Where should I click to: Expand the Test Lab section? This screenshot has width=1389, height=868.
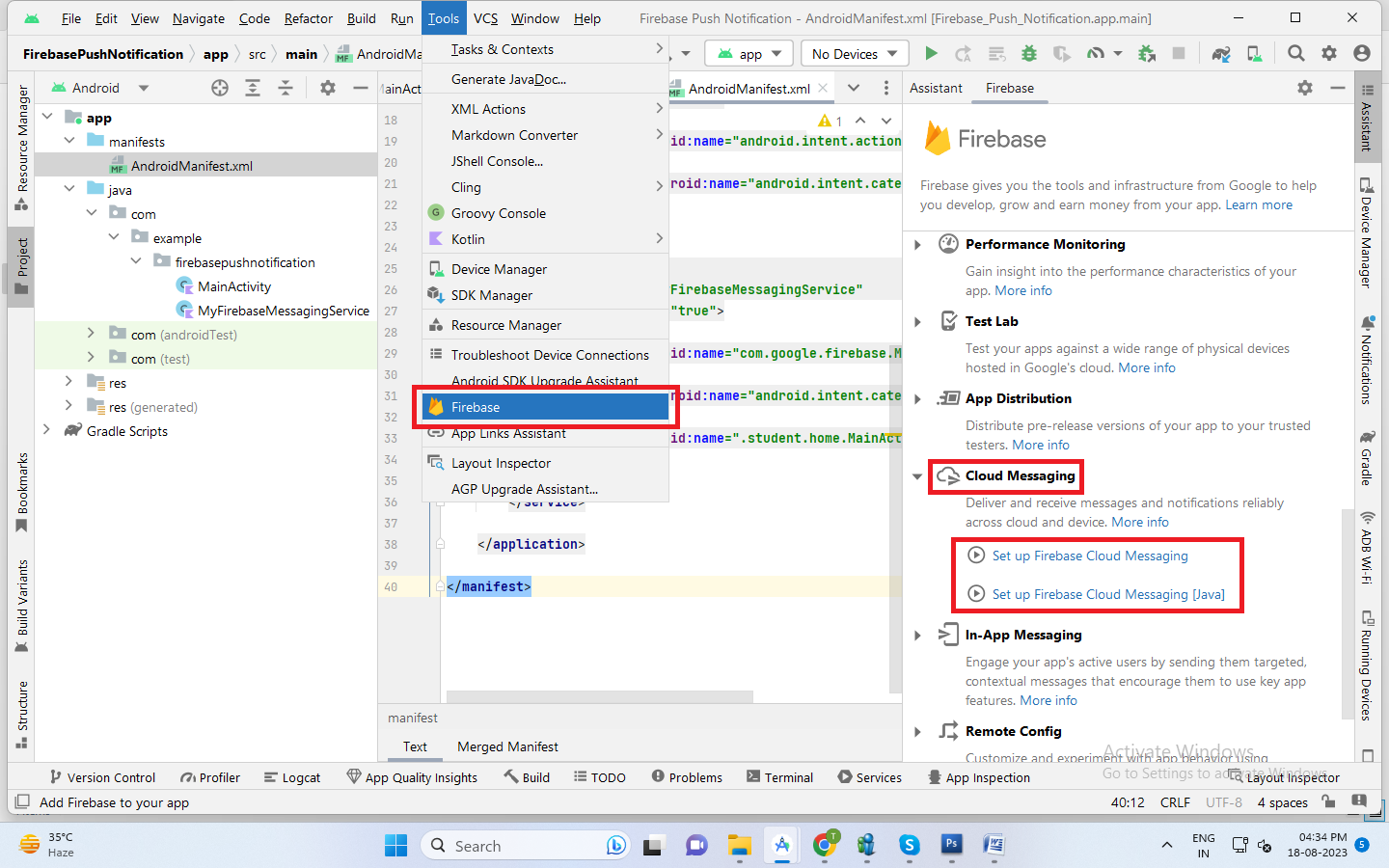pyautogui.click(x=917, y=322)
